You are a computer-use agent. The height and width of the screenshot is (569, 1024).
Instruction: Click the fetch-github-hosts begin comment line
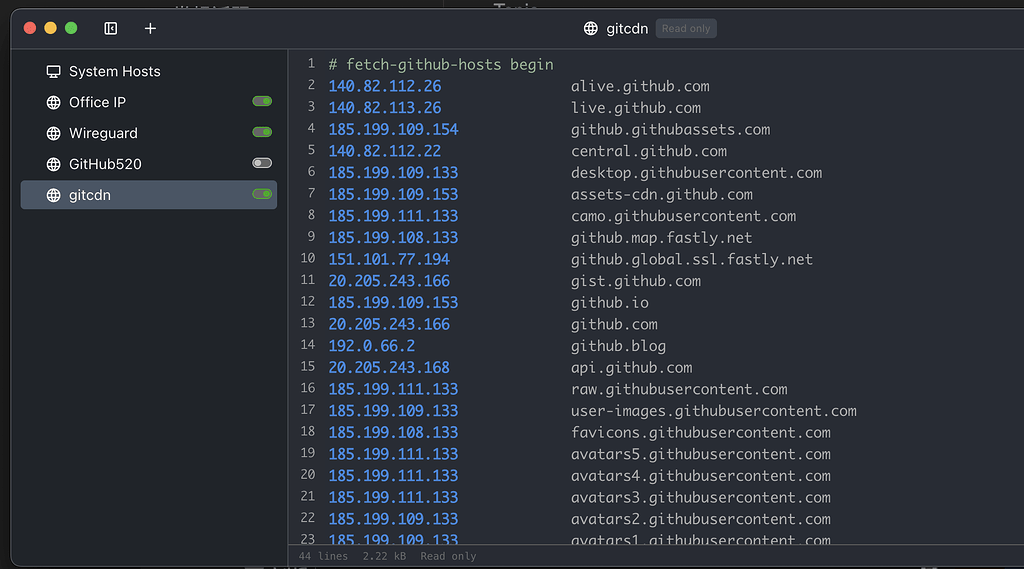441,65
